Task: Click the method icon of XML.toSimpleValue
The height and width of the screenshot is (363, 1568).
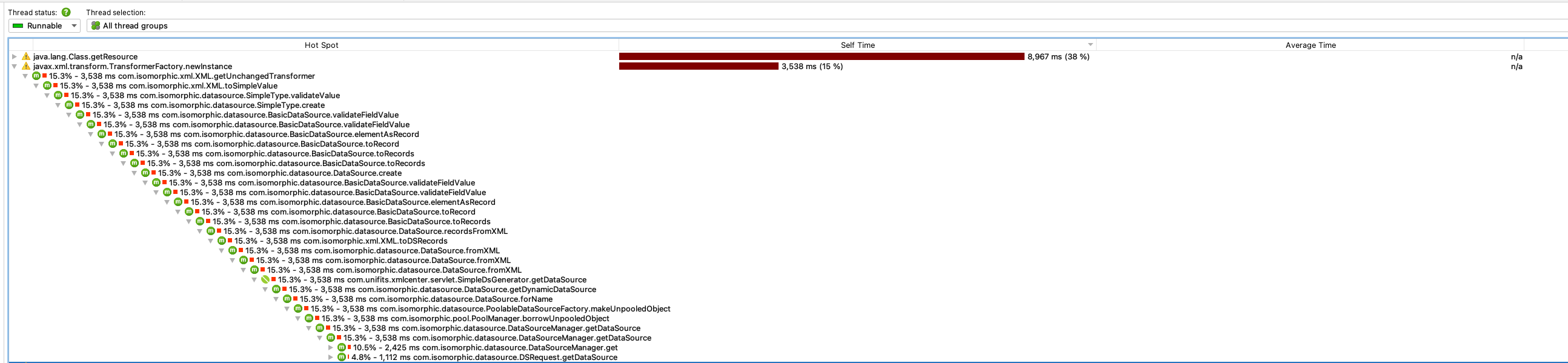Action: (47, 86)
